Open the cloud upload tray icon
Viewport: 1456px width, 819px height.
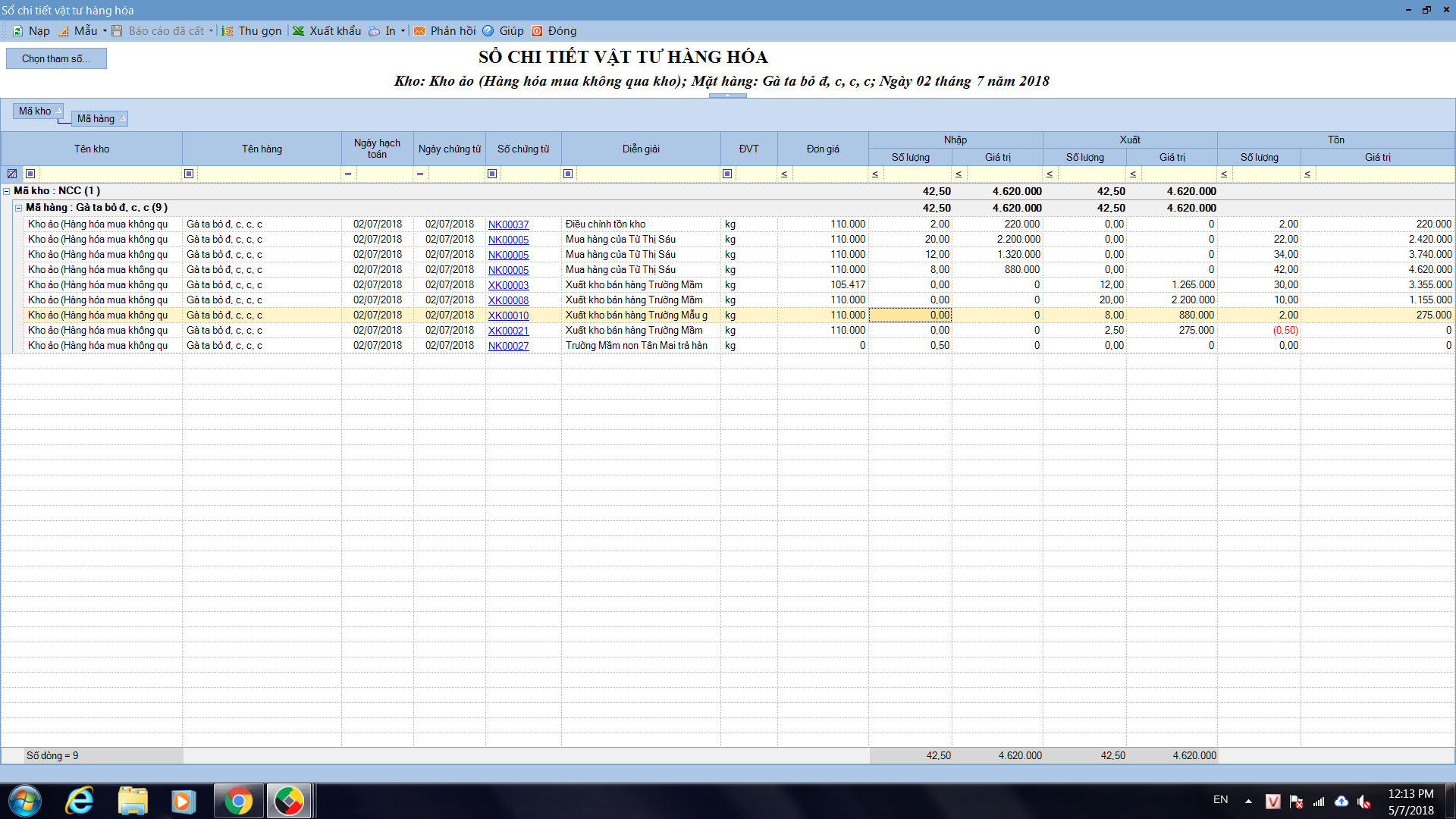tap(1341, 801)
